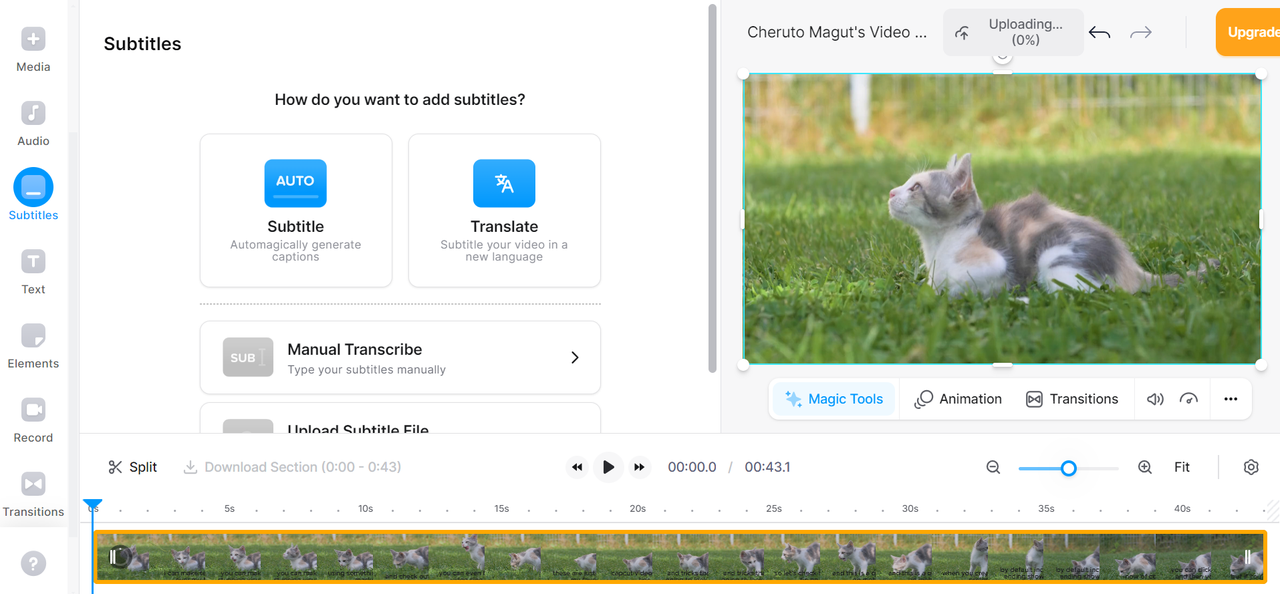Open the Text tool panel
This screenshot has width=1280, height=594.
33,271
